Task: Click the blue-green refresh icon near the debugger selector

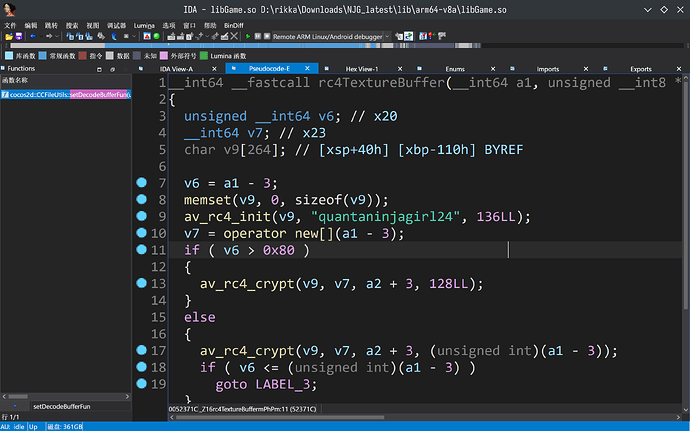Action: [x=409, y=36]
